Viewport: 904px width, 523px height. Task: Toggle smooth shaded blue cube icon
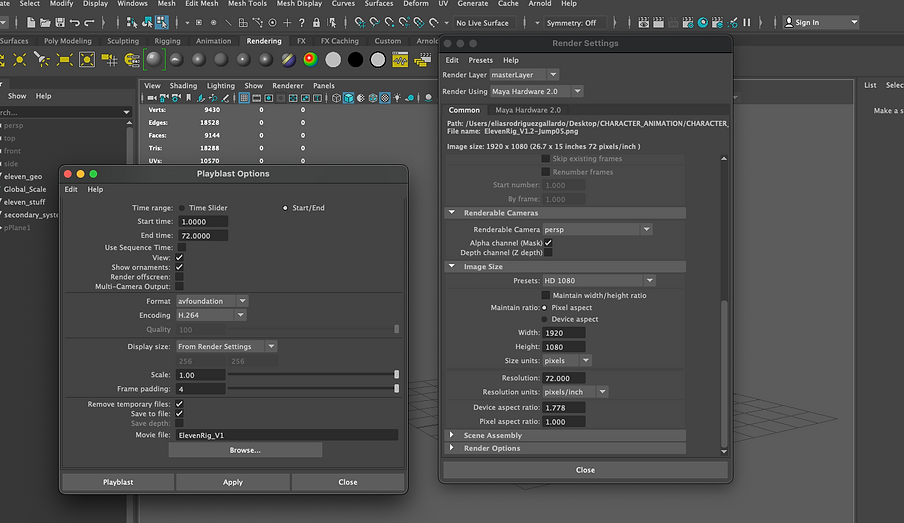tap(348, 98)
